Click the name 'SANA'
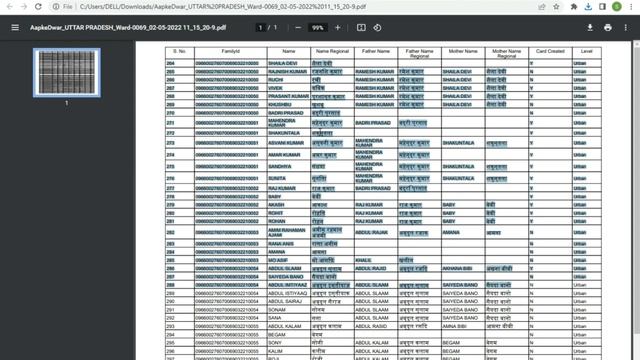The width and height of the screenshot is (640, 360). [x=275, y=318]
